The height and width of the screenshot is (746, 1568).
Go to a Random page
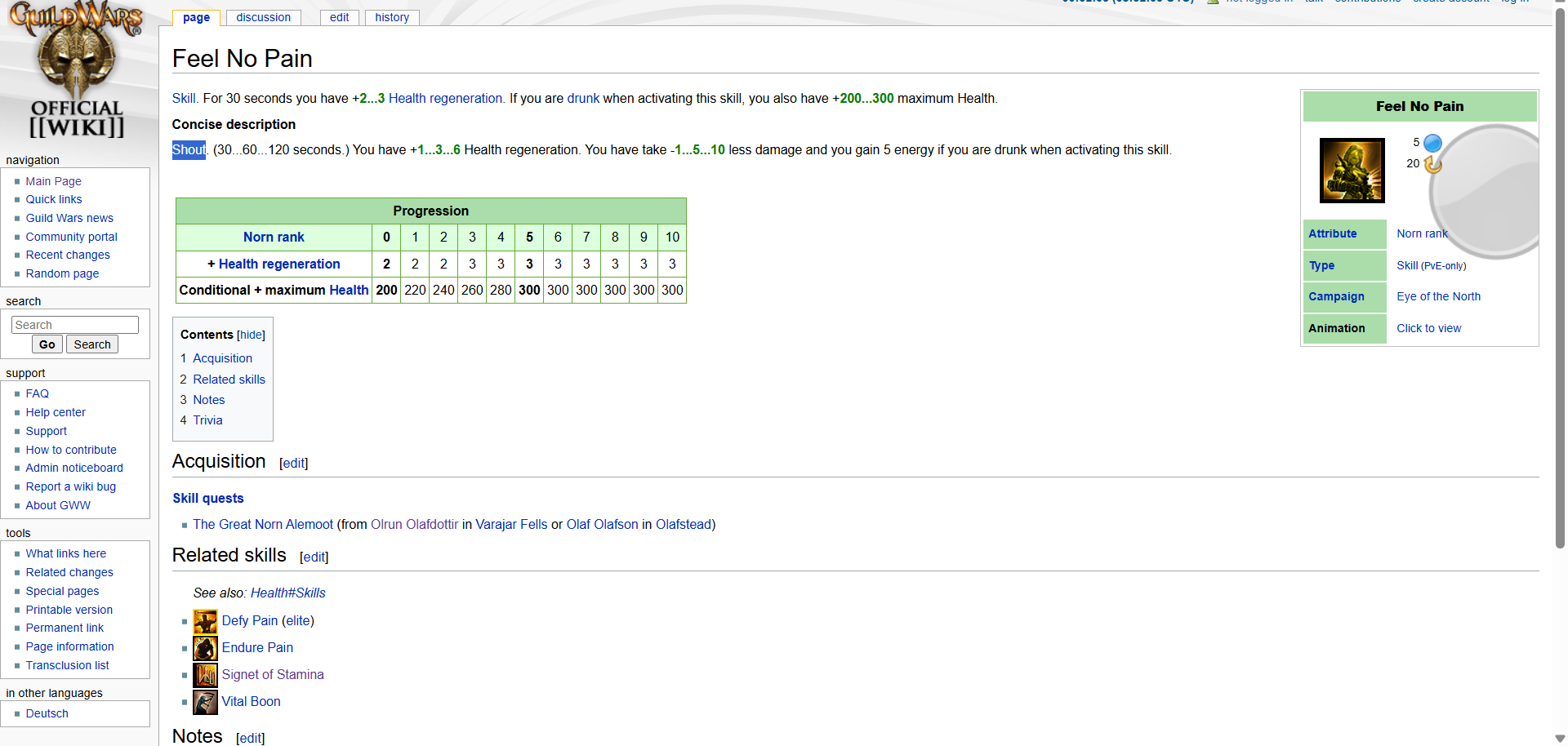62,273
